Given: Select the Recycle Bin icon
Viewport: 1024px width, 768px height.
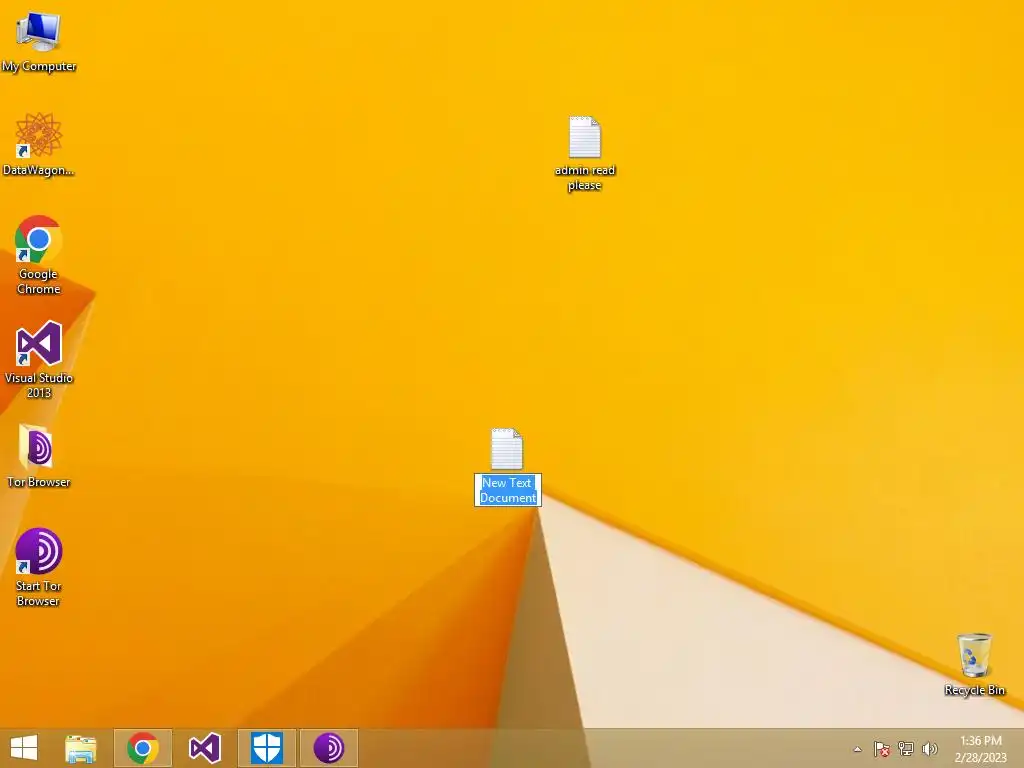Looking at the screenshot, I should point(974,655).
